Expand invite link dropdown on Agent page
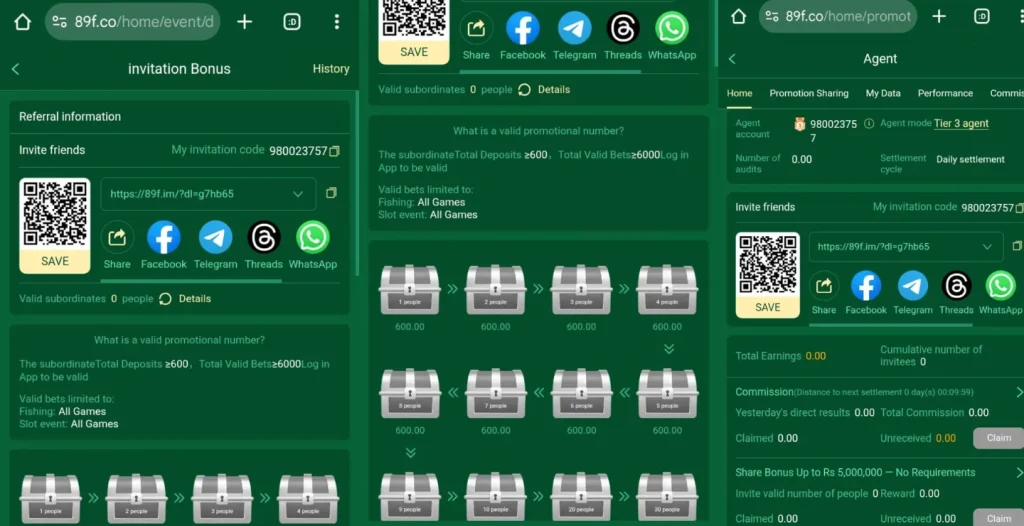The image size is (1024, 526). [x=987, y=246]
